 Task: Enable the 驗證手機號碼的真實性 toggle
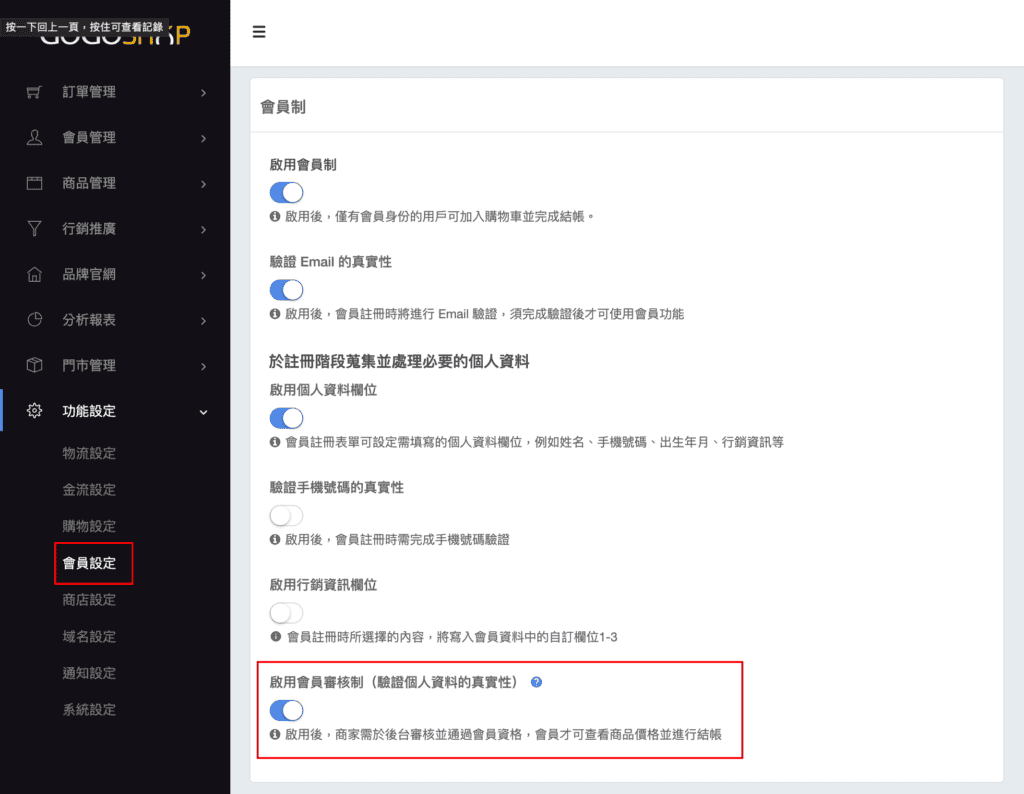pos(286,516)
